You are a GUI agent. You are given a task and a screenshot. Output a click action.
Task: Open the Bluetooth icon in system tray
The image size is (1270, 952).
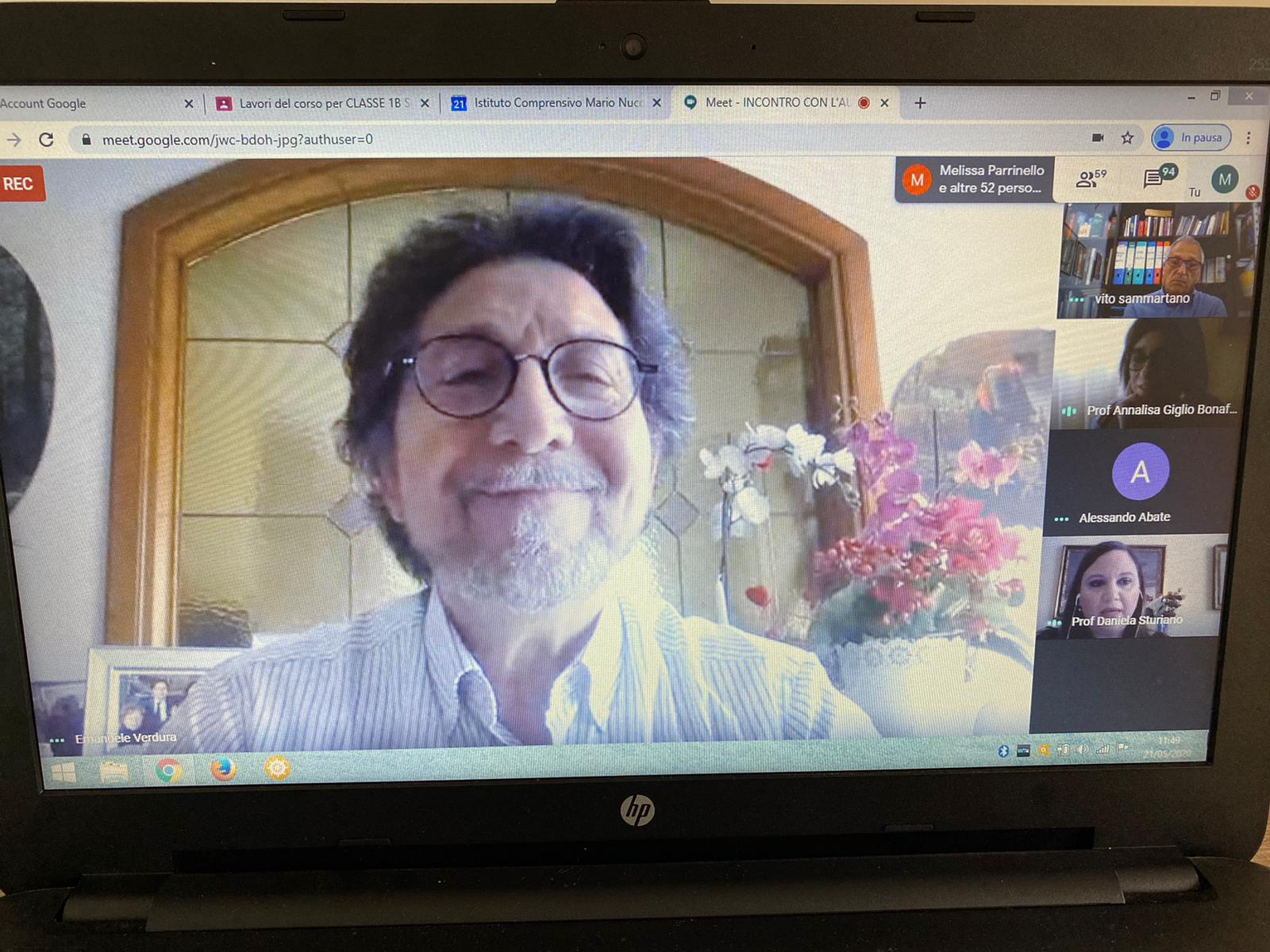tap(1003, 750)
